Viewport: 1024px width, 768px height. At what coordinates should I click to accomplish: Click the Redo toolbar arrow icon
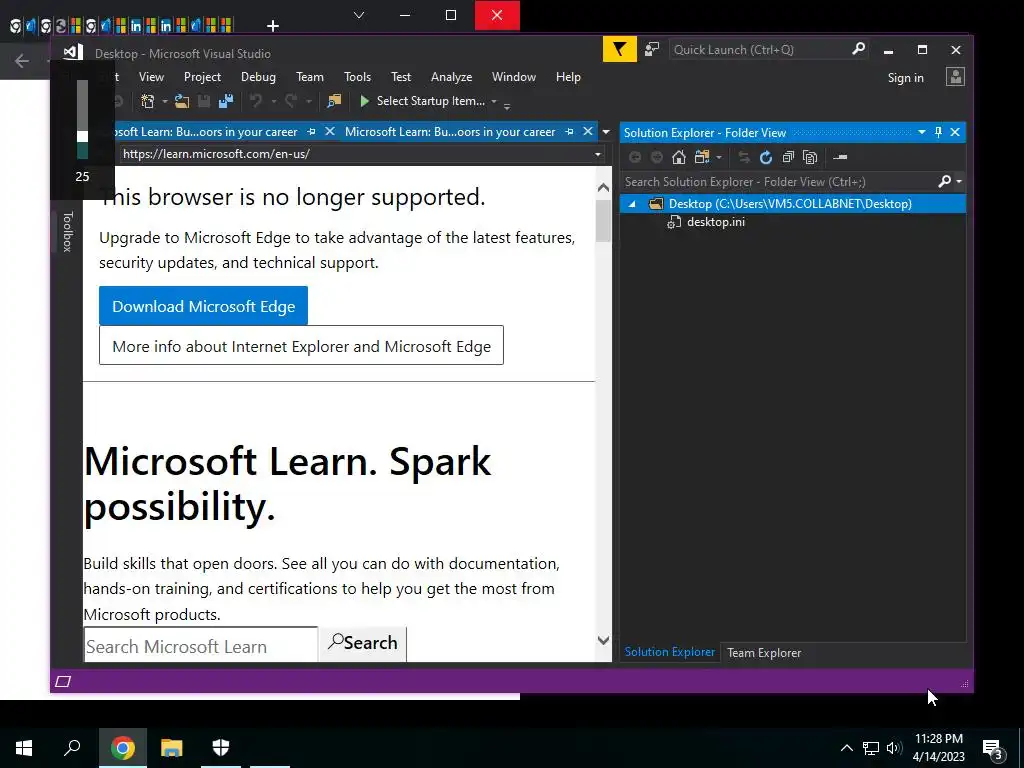(x=291, y=101)
